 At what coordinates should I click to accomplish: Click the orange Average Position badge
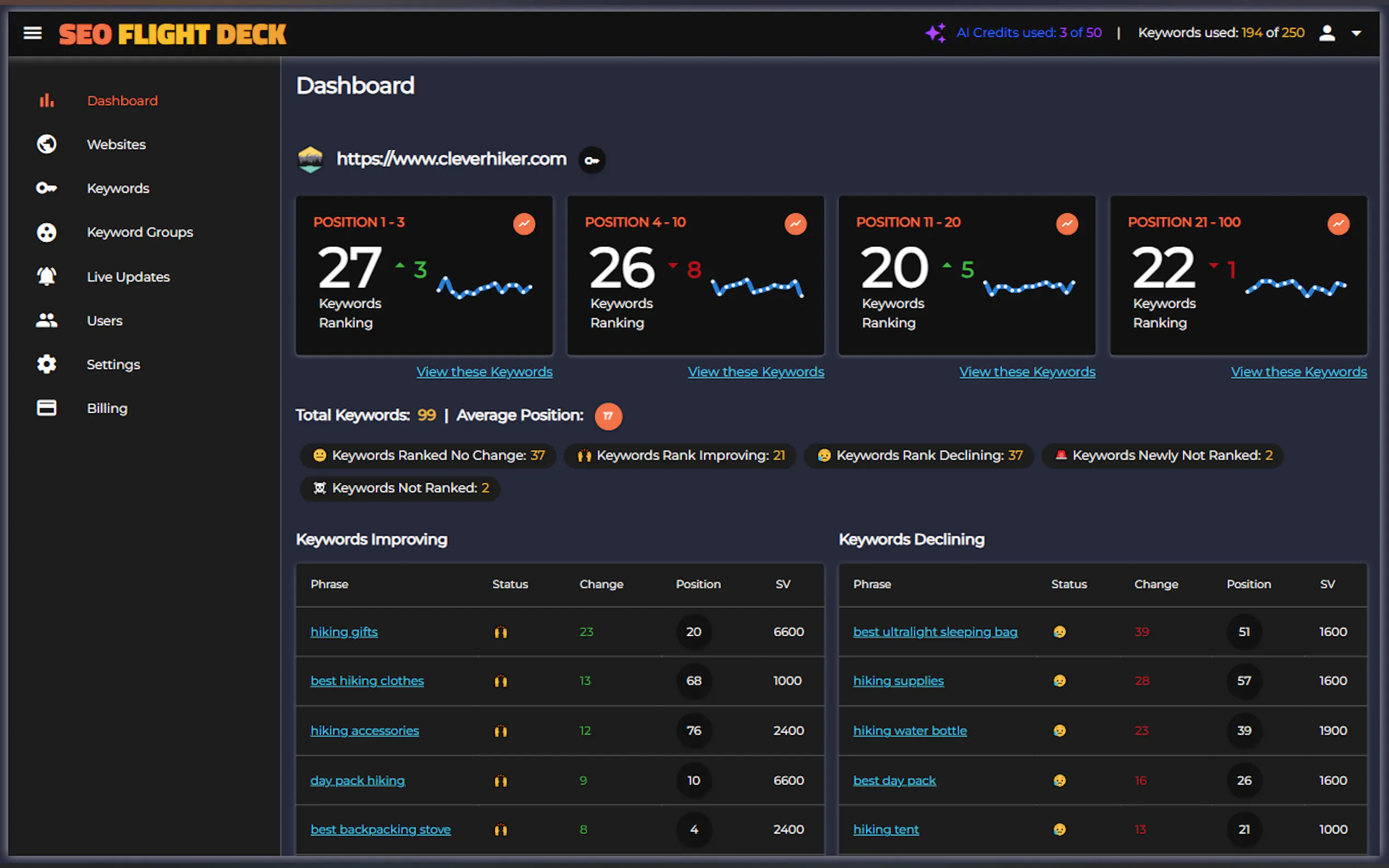(608, 416)
